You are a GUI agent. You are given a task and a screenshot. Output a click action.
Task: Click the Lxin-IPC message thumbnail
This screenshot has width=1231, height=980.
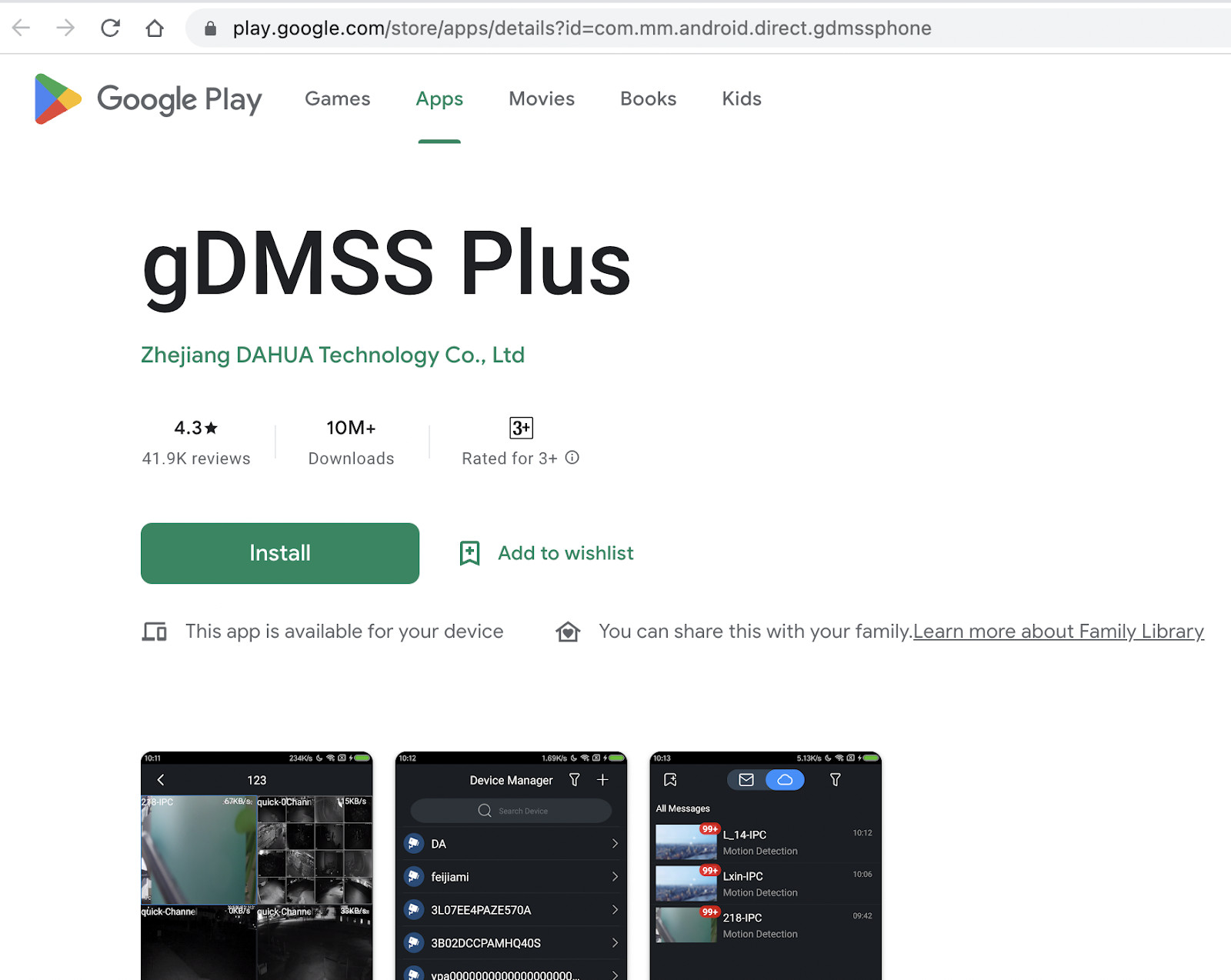coord(686,884)
